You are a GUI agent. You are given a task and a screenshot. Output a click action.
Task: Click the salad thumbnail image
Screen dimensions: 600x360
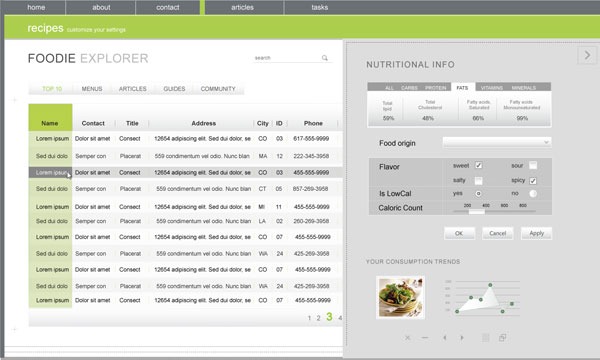pos(400,297)
